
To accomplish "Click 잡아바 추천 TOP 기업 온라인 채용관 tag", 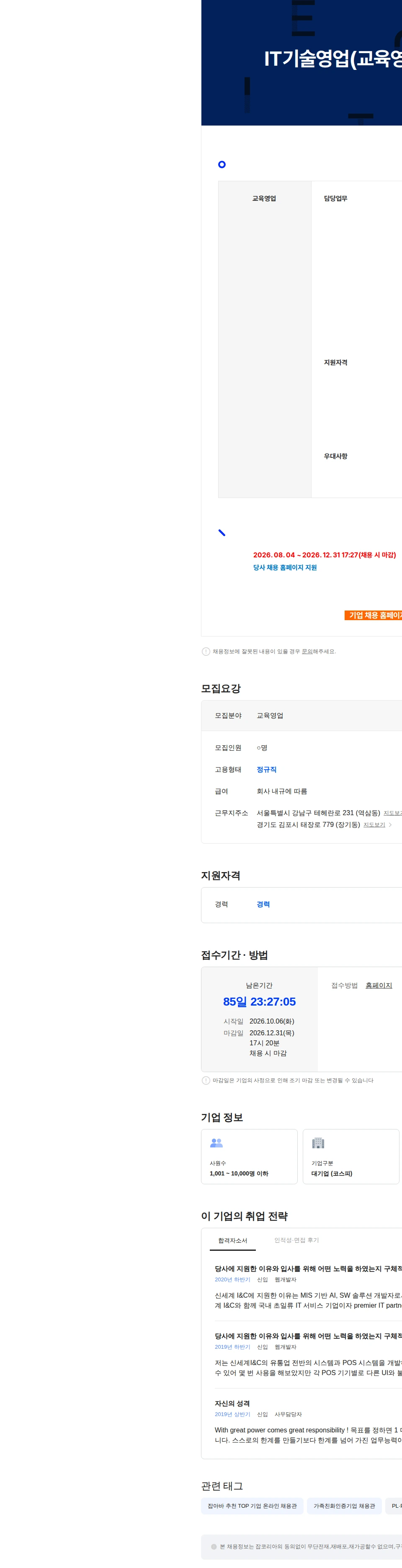I will 252,1505.
